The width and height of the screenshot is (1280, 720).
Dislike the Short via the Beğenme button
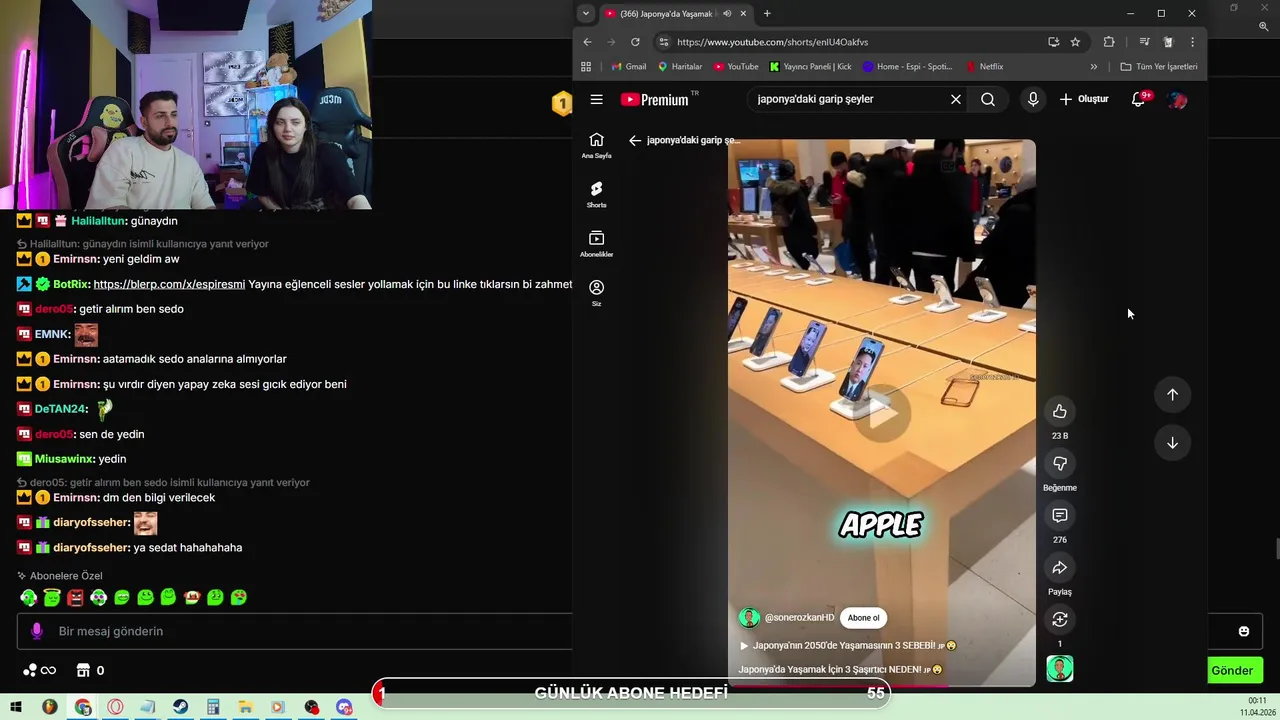click(1060, 463)
